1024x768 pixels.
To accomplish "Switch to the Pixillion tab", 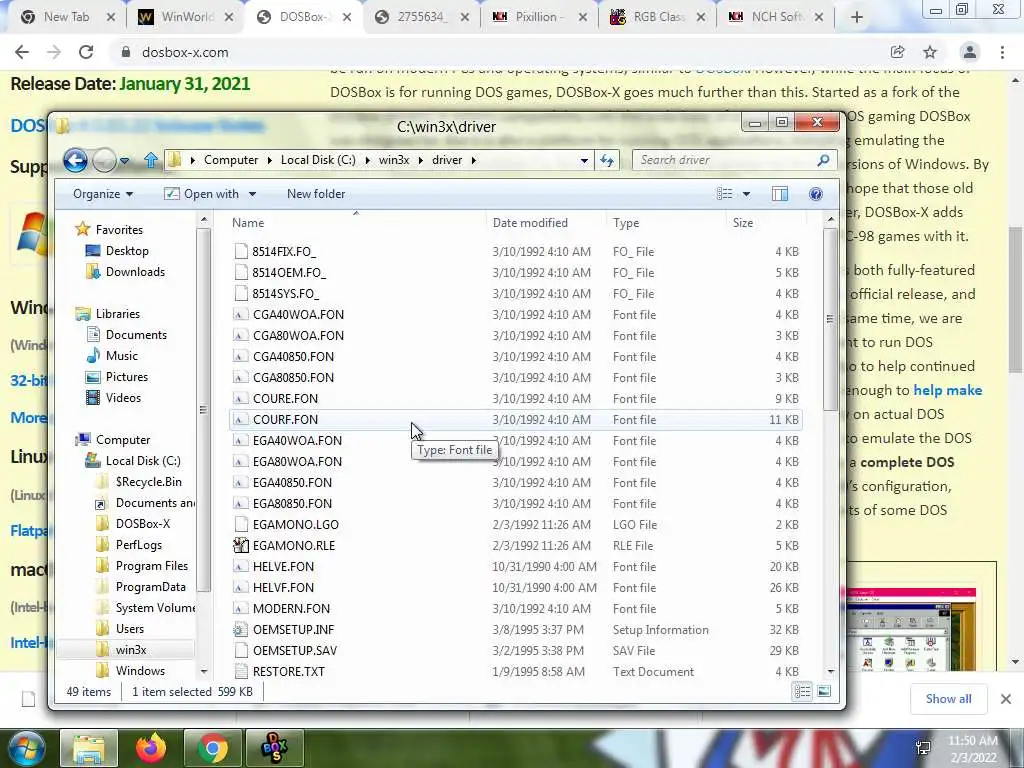I will click(x=537, y=18).
